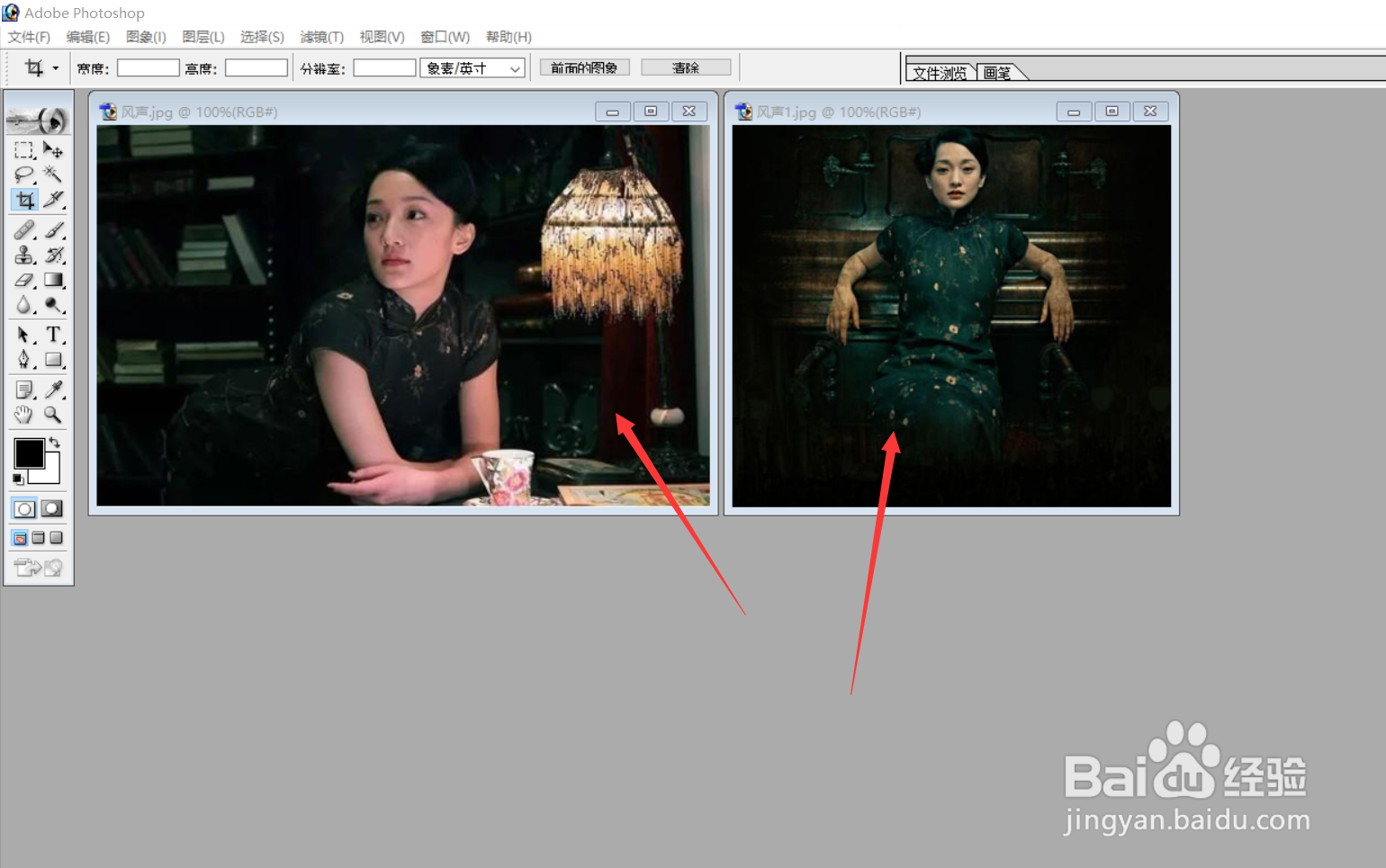Select the Move tool

(53, 150)
